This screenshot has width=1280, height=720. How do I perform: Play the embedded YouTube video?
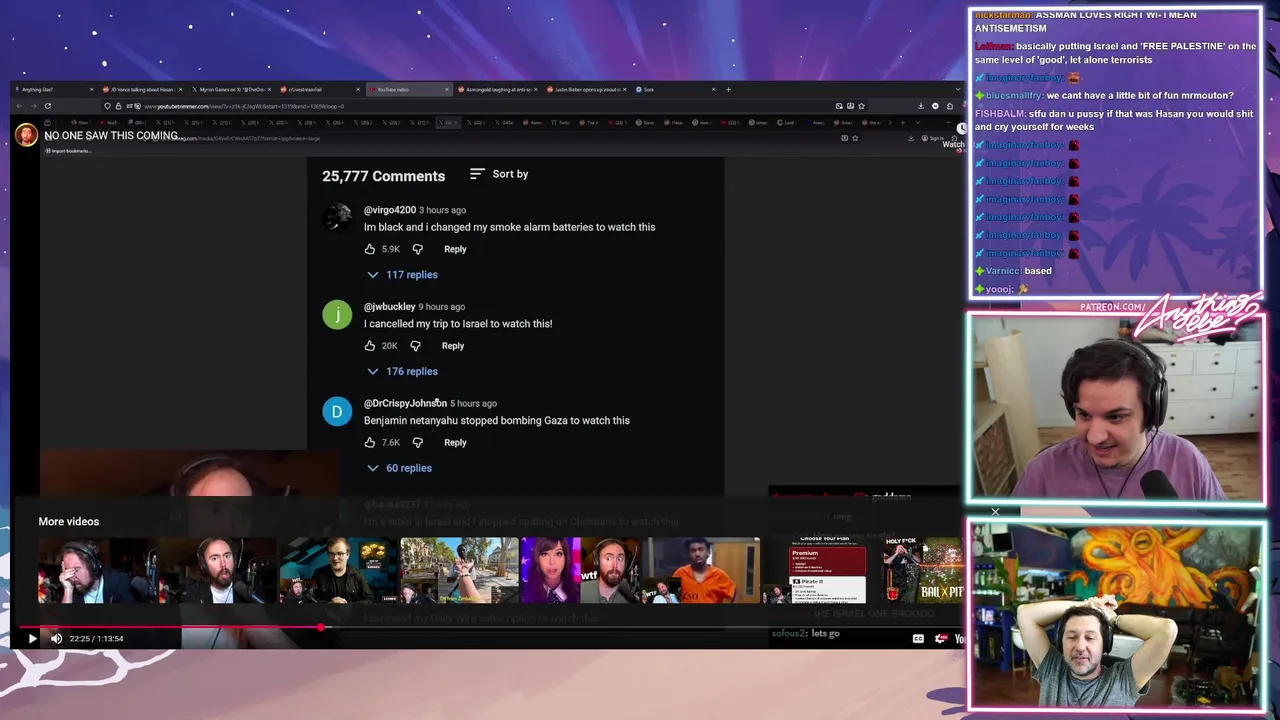point(32,638)
